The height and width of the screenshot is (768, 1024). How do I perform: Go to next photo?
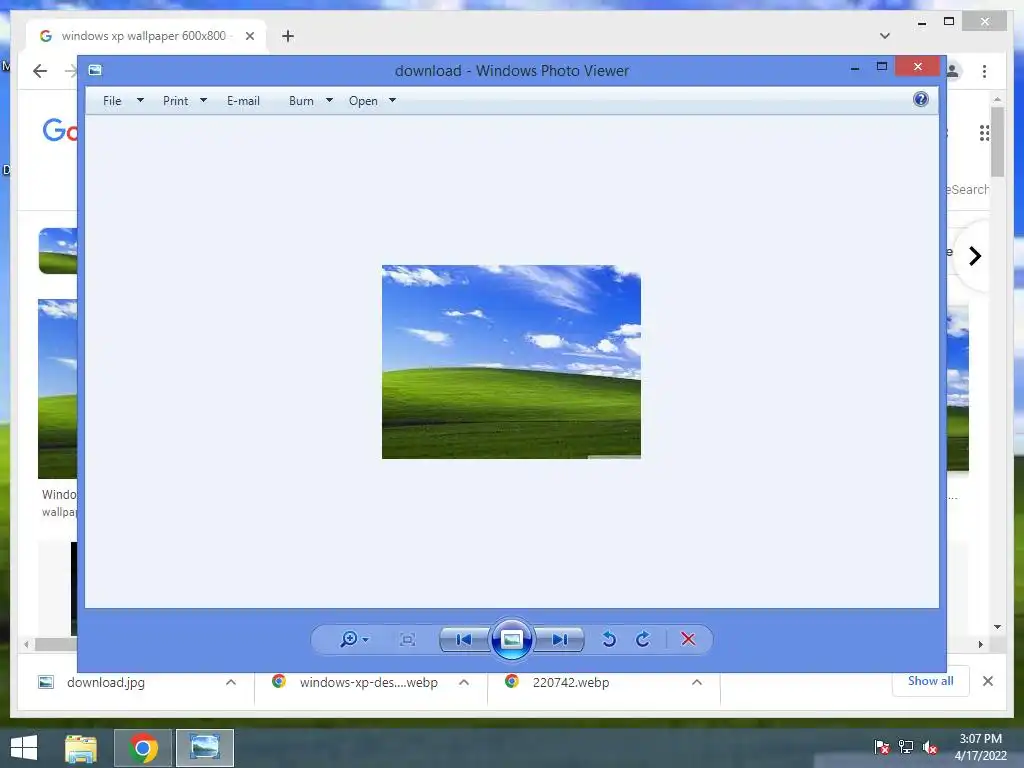(560, 639)
